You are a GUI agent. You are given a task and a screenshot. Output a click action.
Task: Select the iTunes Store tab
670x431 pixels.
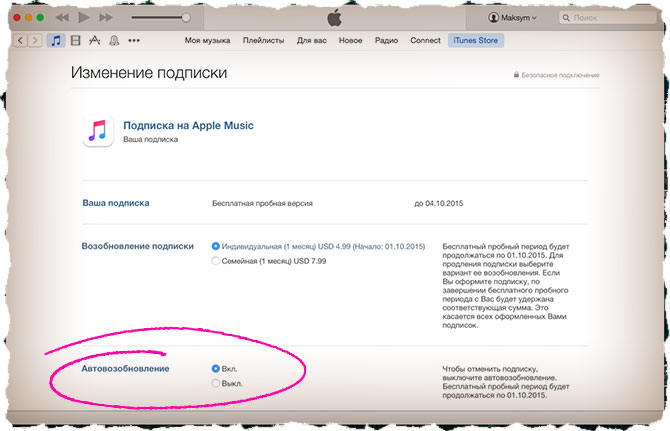(x=476, y=41)
